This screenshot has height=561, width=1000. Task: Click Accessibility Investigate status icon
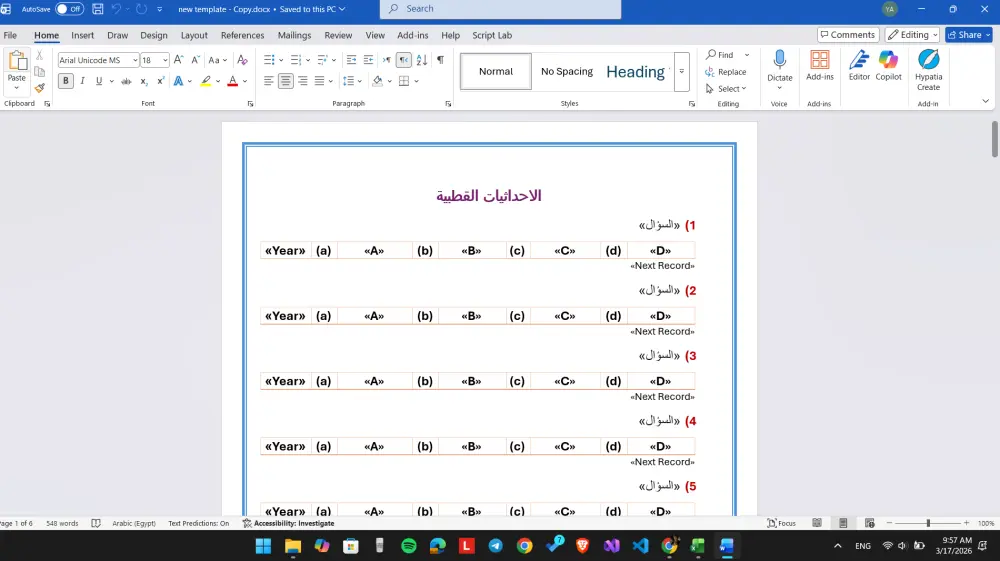[247, 523]
